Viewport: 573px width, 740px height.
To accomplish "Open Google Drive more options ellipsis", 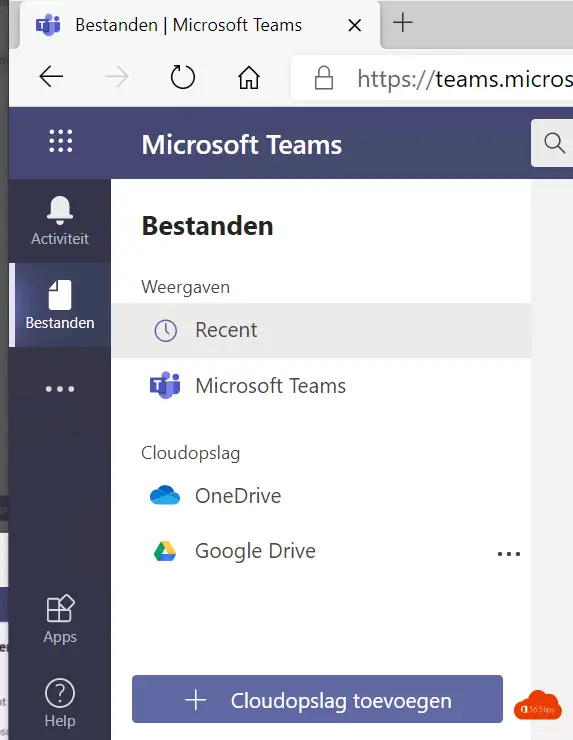I will tap(509, 554).
